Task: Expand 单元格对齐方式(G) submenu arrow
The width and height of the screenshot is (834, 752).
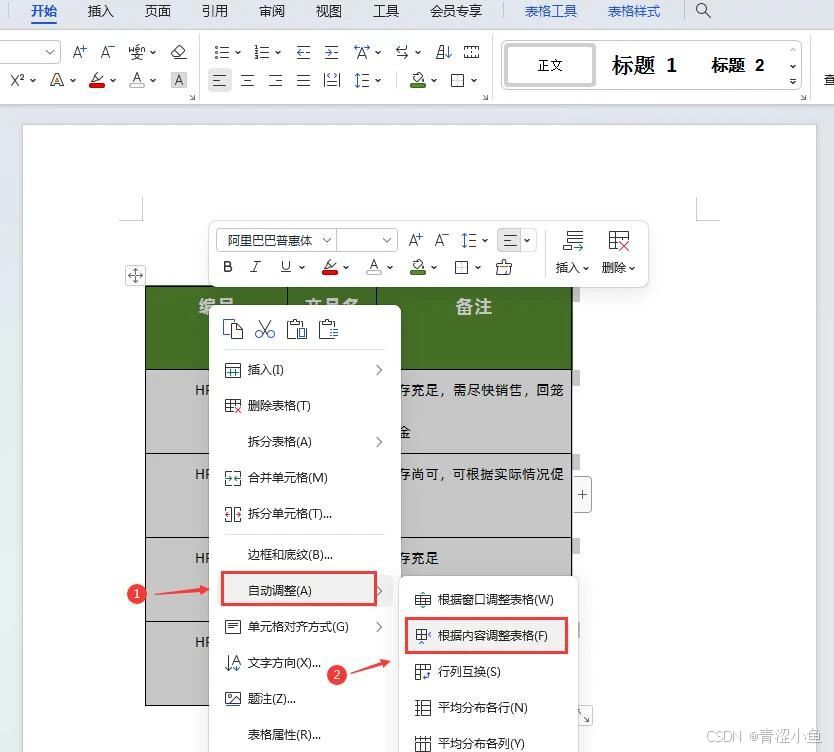Action: click(379, 626)
